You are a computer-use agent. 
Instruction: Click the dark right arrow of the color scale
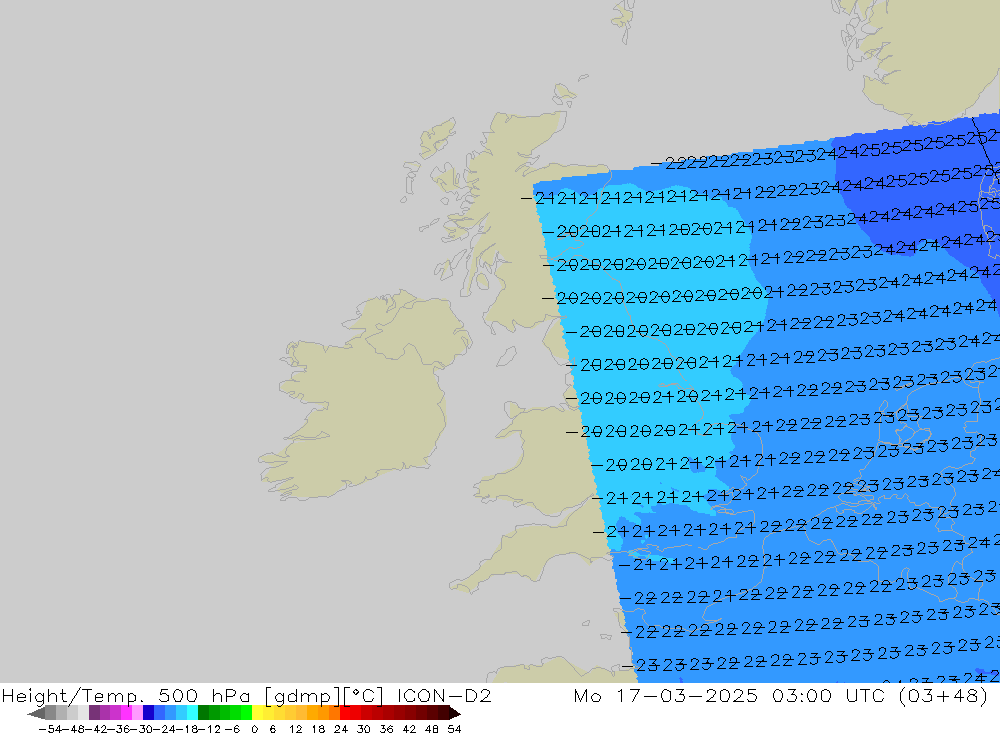pyautogui.click(x=455, y=713)
